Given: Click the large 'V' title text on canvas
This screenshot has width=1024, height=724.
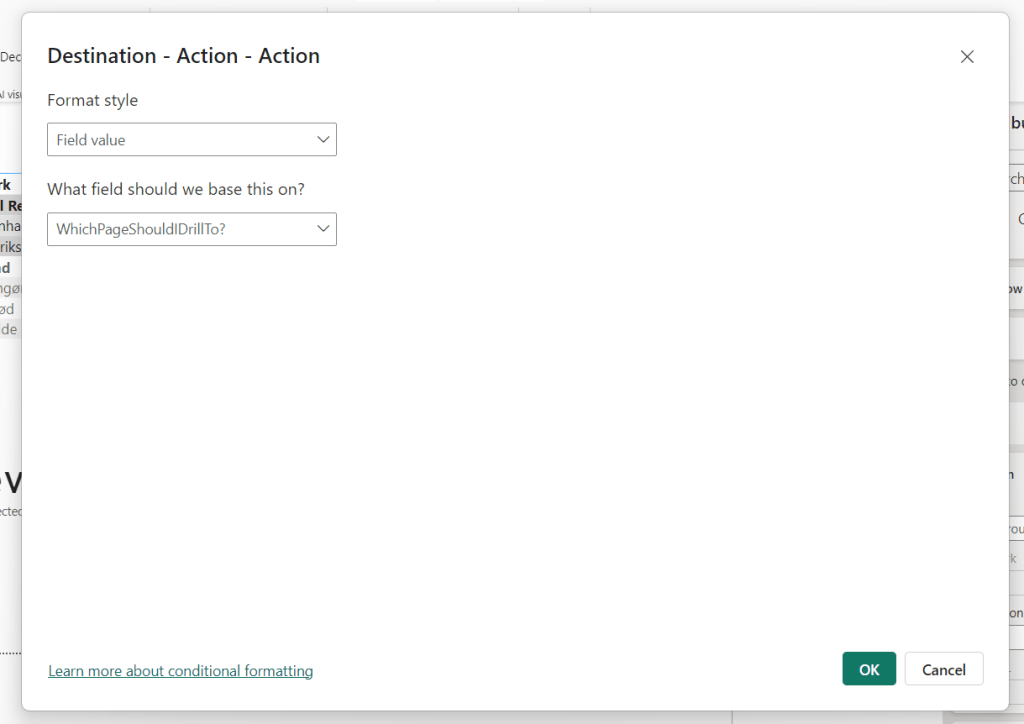Looking at the screenshot, I should click(x=12, y=483).
